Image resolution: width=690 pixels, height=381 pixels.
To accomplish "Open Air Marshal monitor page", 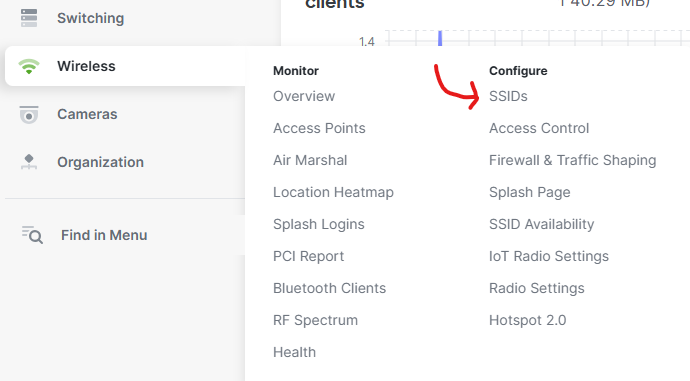I will [x=310, y=160].
